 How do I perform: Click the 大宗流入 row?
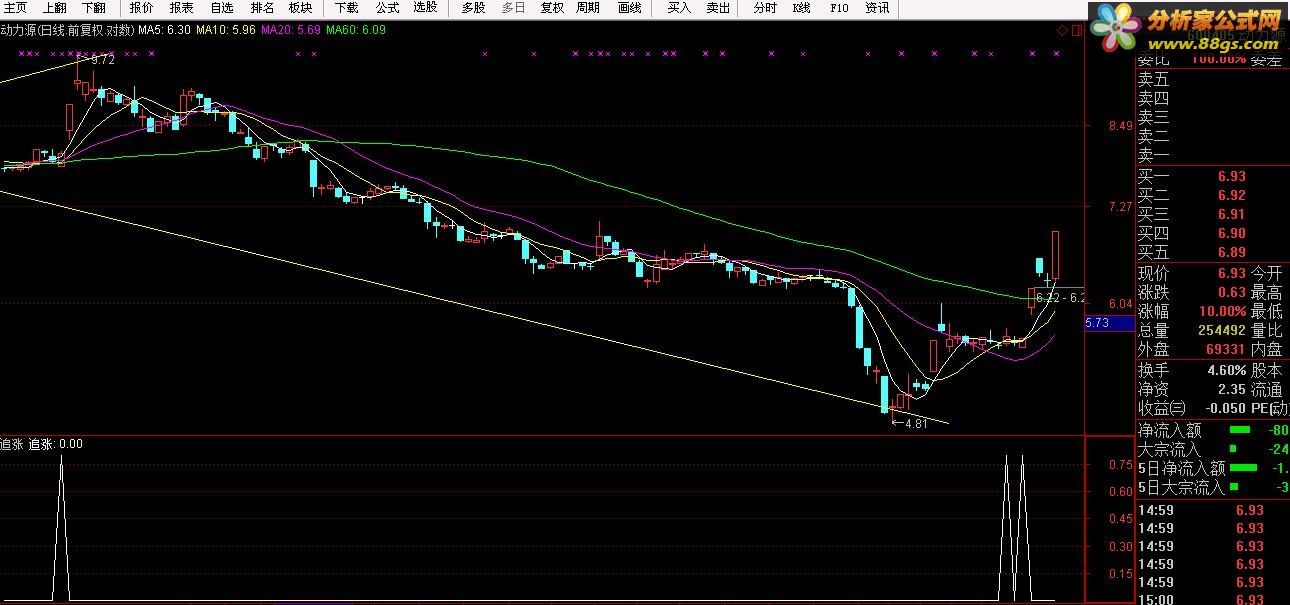click(x=1212, y=449)
